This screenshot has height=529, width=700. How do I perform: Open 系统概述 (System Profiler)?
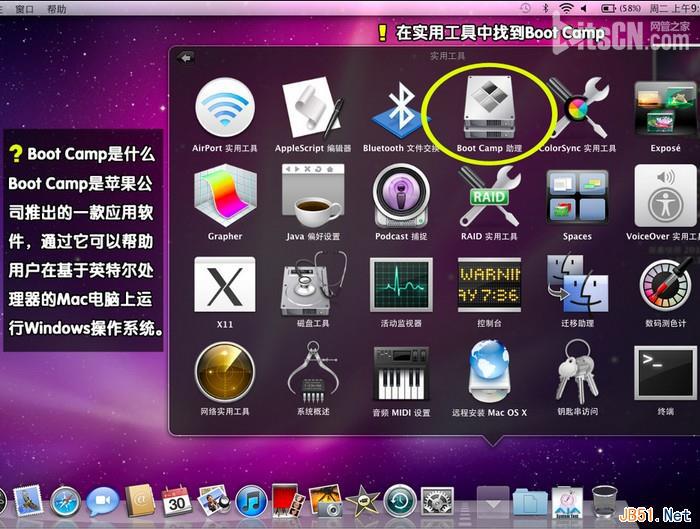click(x=312, y=372)
